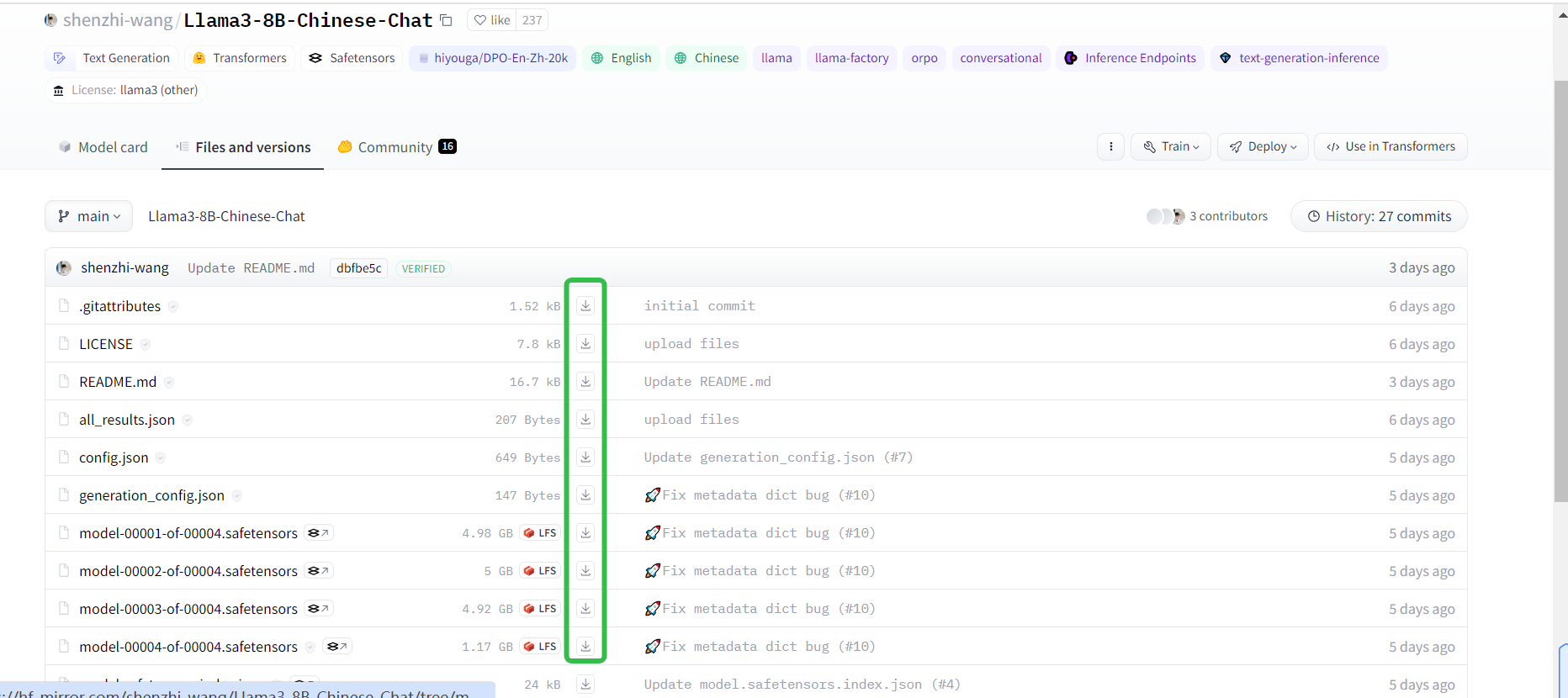Click the LFS badge on model-00004-of-00004
The width and height of the screenshot is (1568, 698).
click(540, 647)
